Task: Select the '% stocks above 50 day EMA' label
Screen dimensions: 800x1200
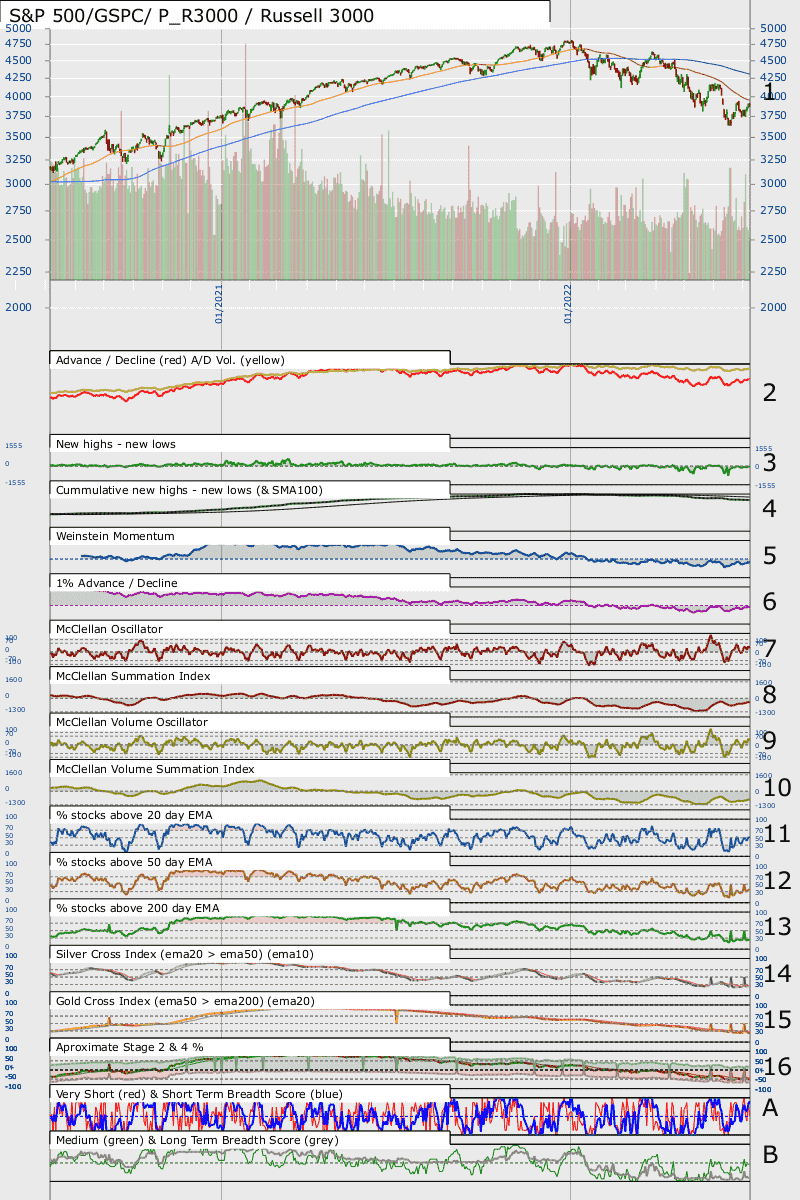Action: [x=134, y=862]
